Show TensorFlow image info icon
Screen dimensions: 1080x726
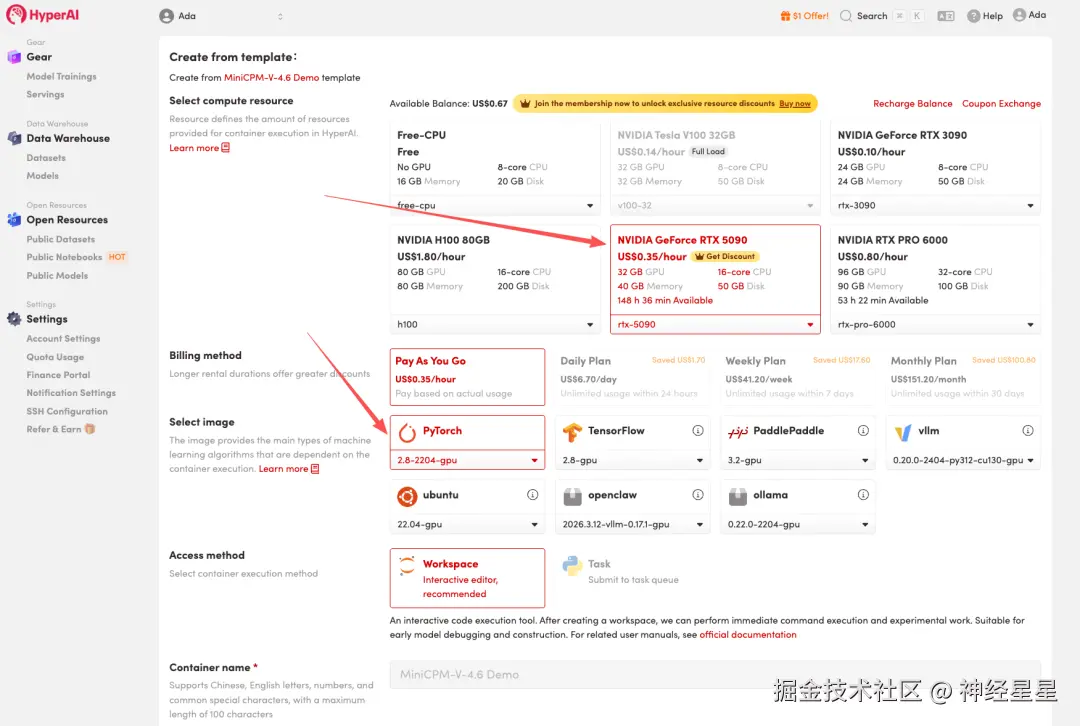point(698,431)
